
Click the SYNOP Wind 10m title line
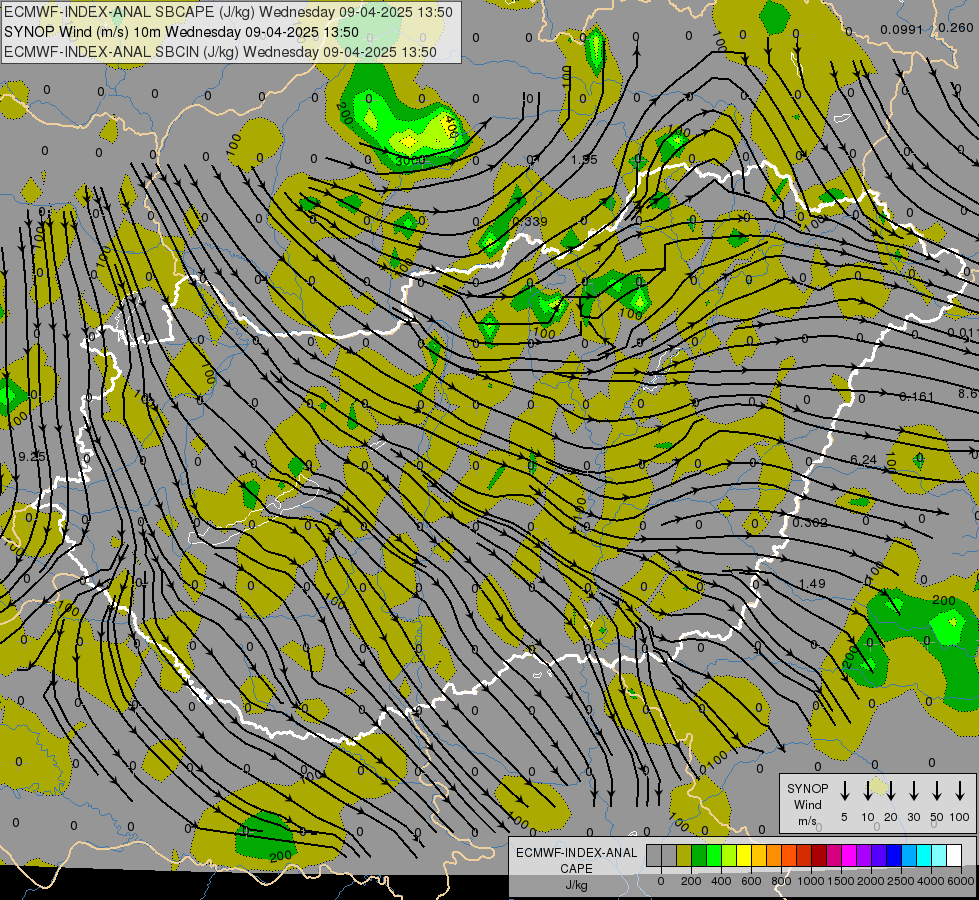tap(181, 32)
